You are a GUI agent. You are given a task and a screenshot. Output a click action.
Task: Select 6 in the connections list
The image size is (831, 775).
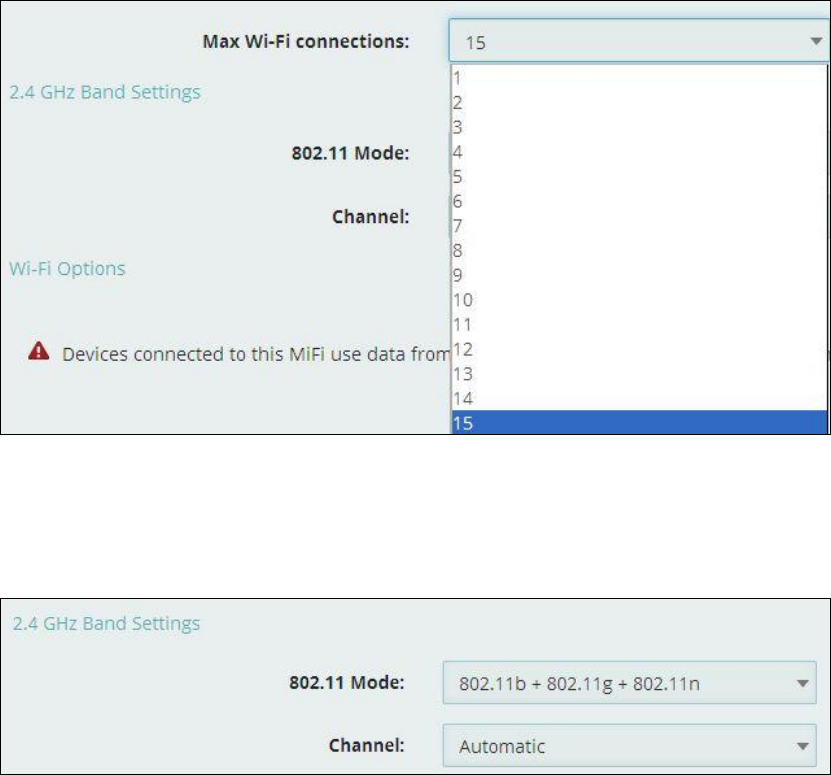[639, 201]
